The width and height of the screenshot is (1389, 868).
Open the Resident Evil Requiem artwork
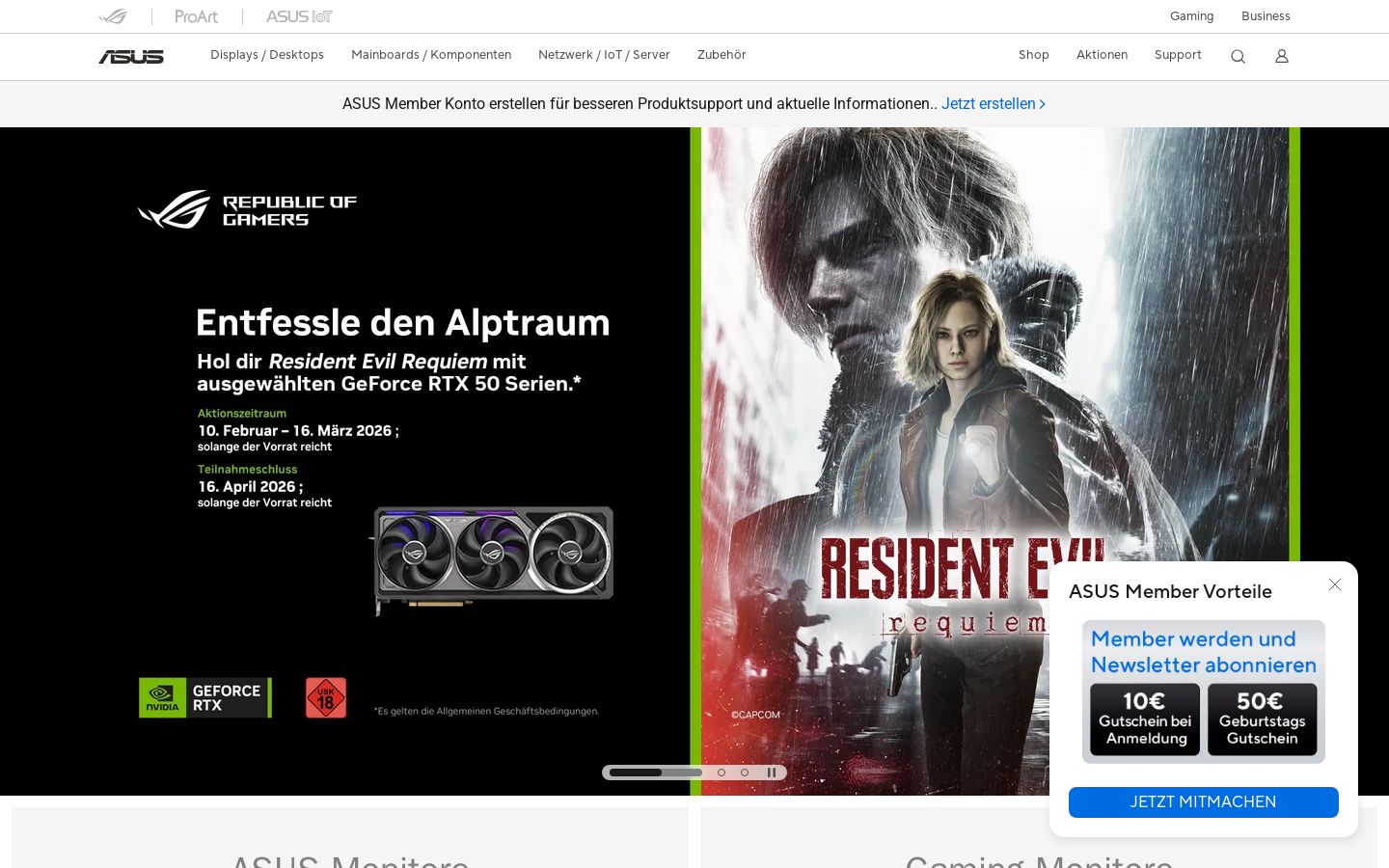(x=994, y=461)
